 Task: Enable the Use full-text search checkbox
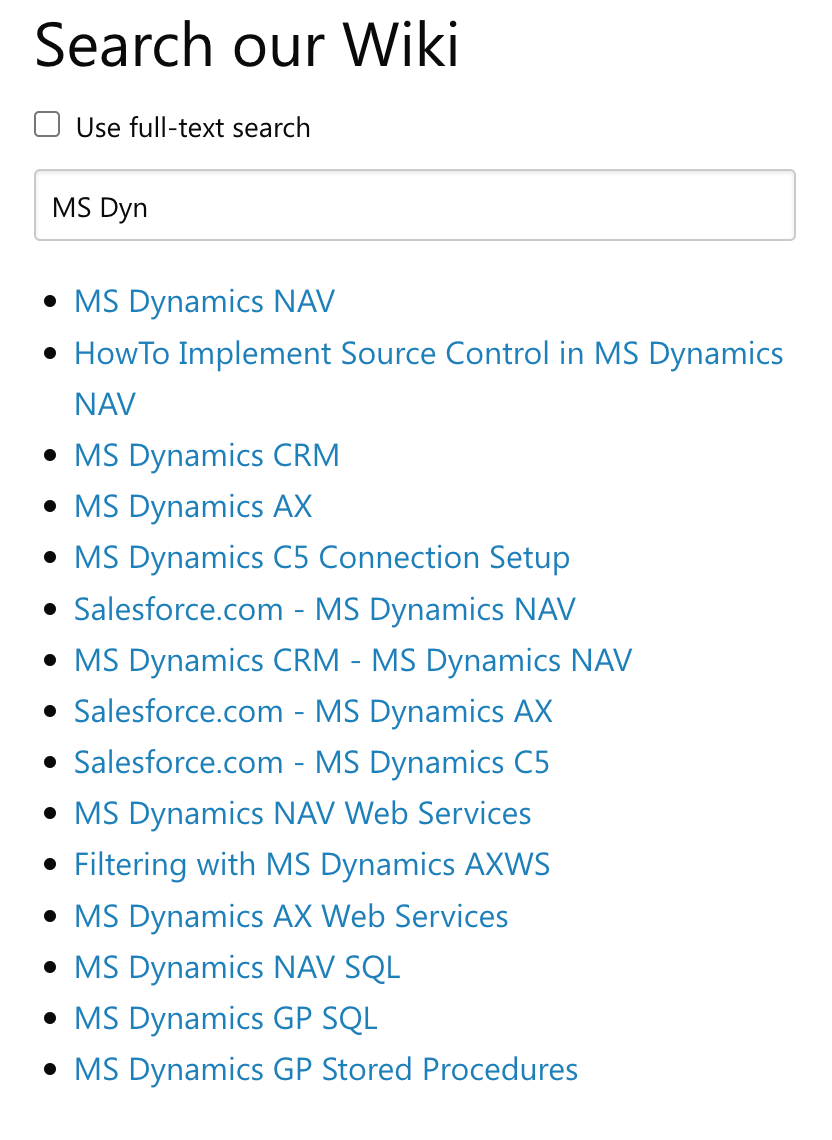(47, 124)
